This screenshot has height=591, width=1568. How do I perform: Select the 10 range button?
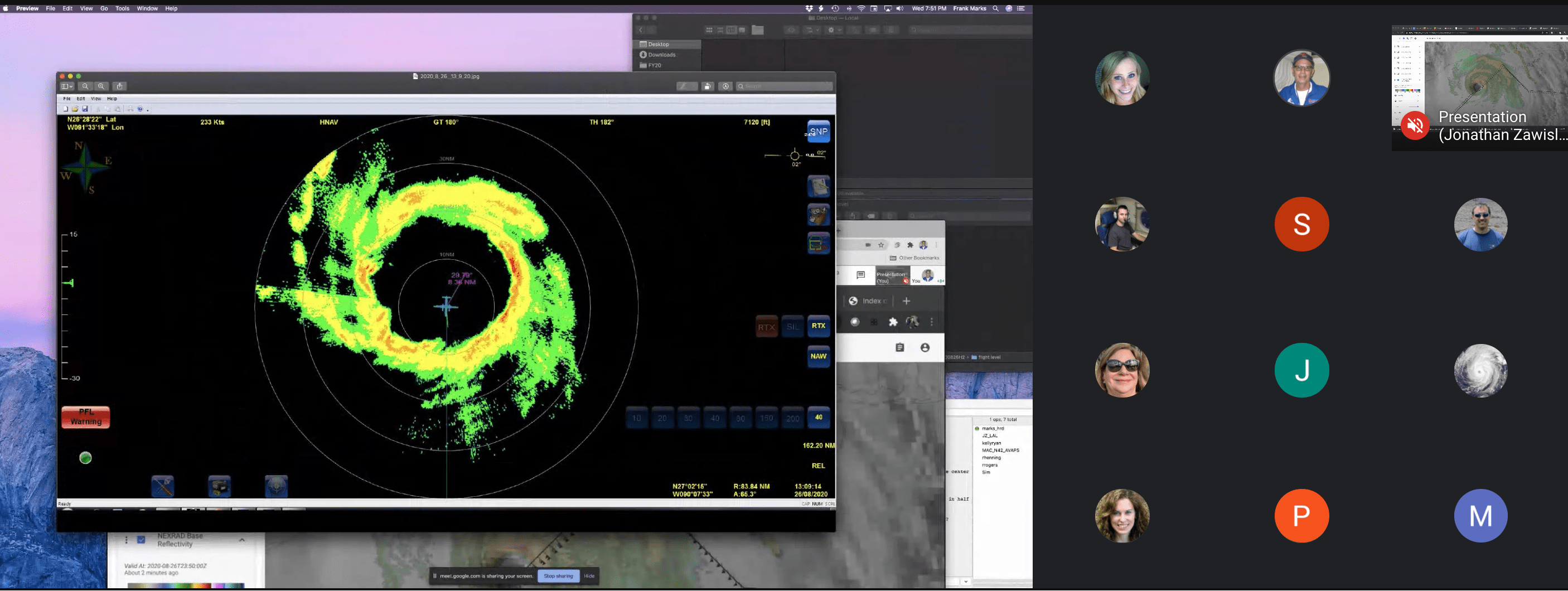click(637, 418)
